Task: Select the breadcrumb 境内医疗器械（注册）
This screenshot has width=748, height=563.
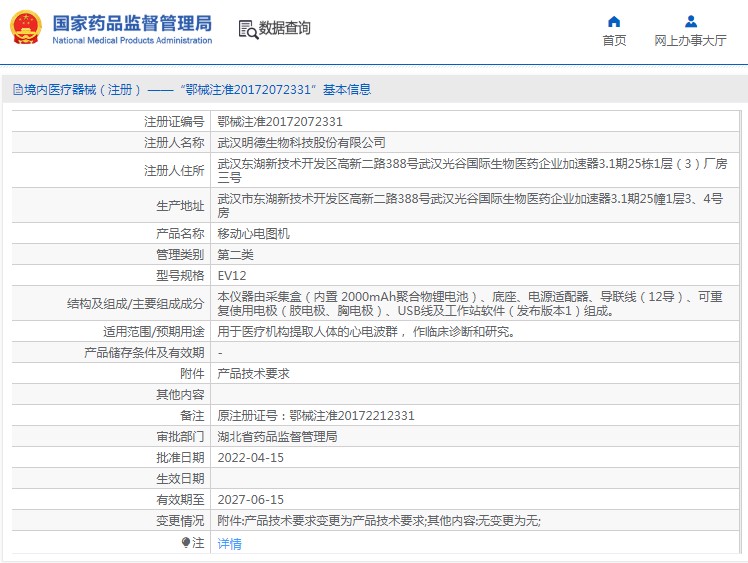Action: click(x=83, y=90)
